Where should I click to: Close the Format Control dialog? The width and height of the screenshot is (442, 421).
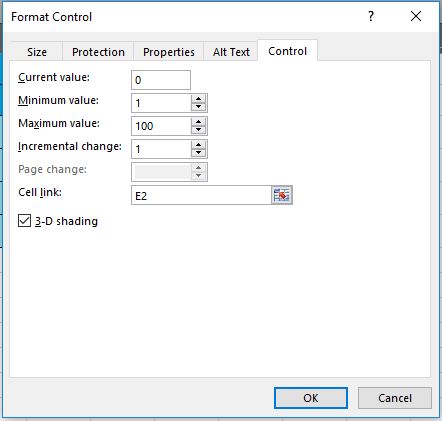pyautogui.click(x=416, y=16)
